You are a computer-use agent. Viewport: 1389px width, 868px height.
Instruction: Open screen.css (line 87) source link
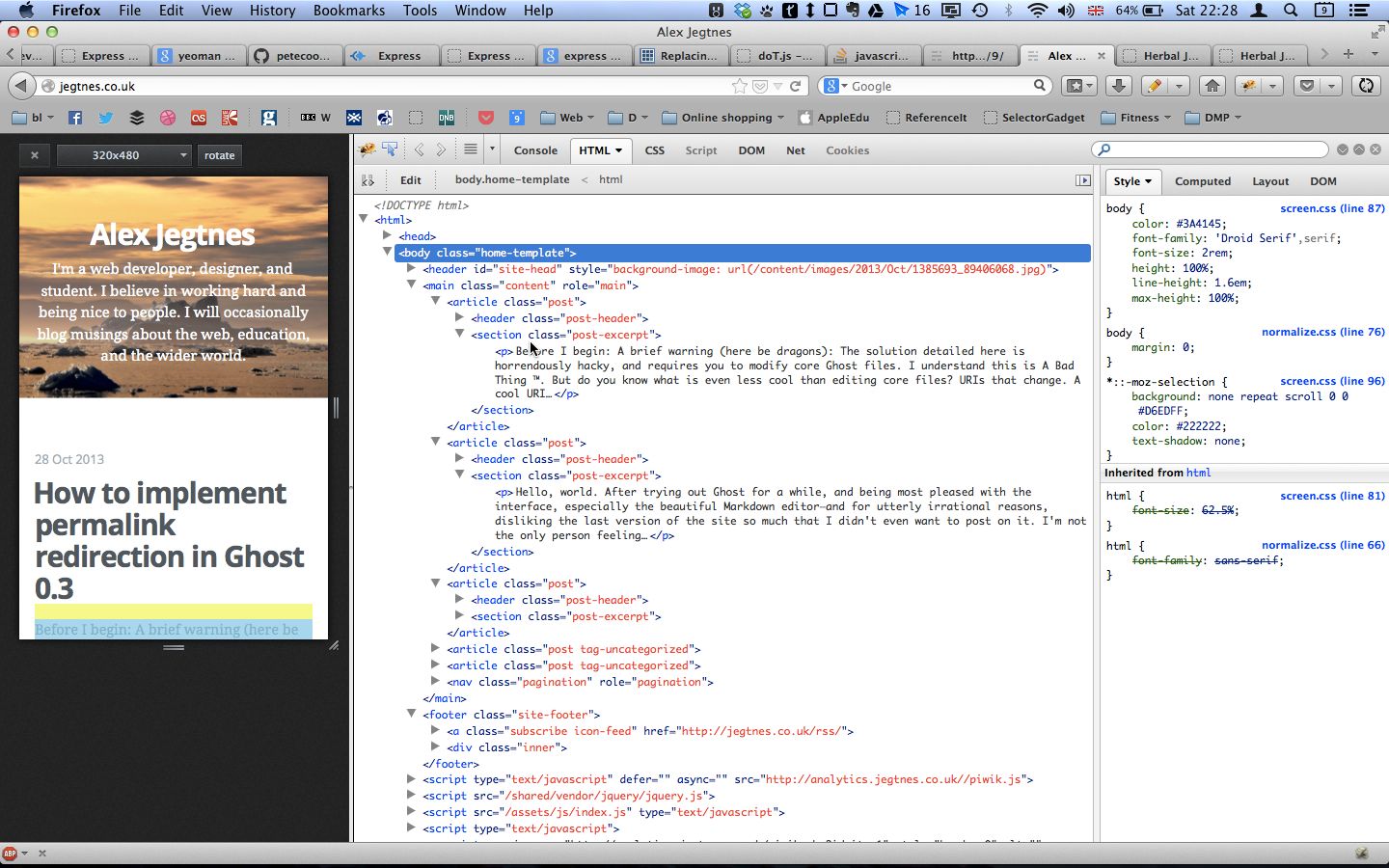[x=1332, y=208]
